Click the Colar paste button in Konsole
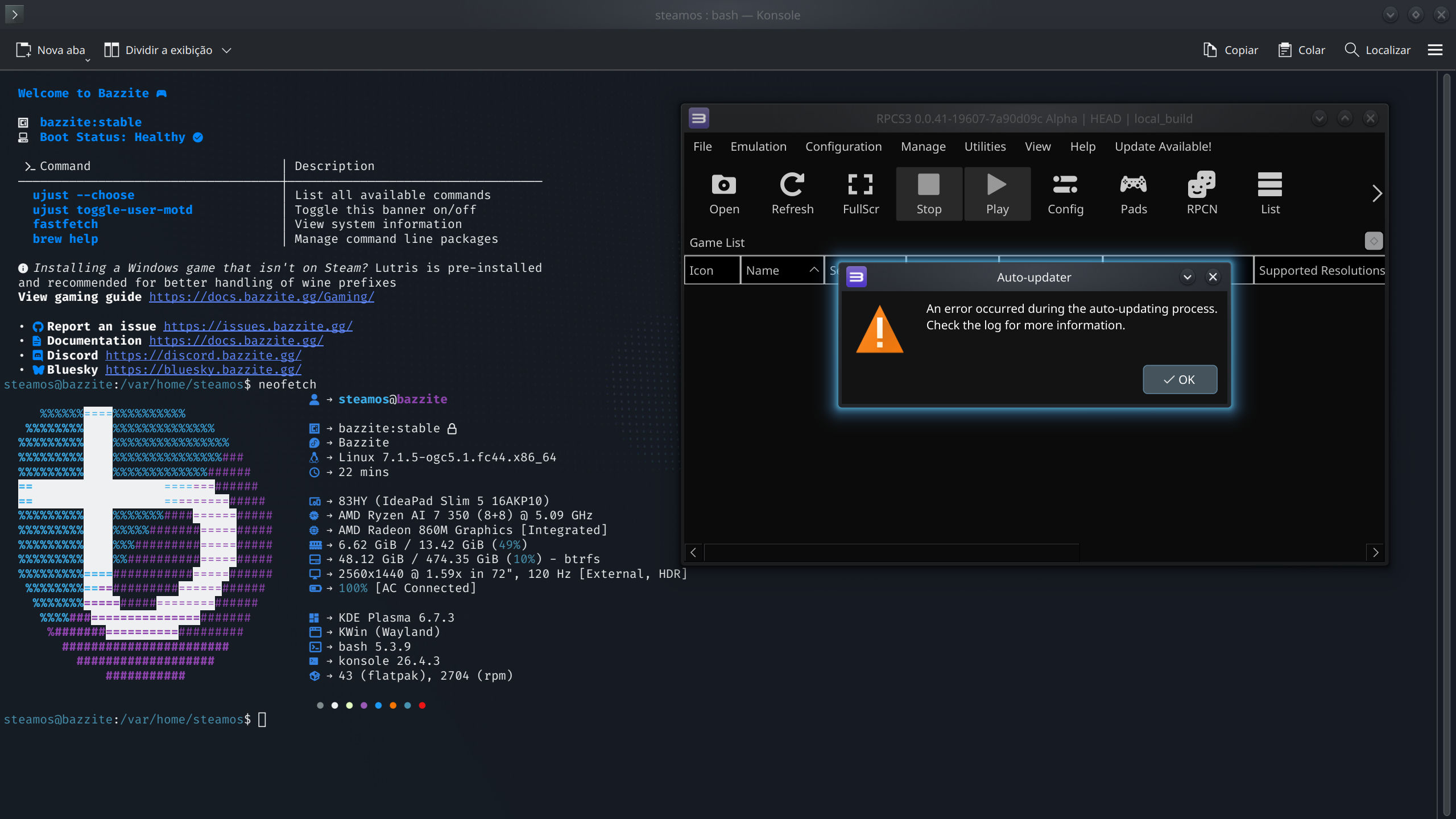Image resolution: width=1456 pixels, height=819 pixels. pyautogui.click(x=1302, y=50)
